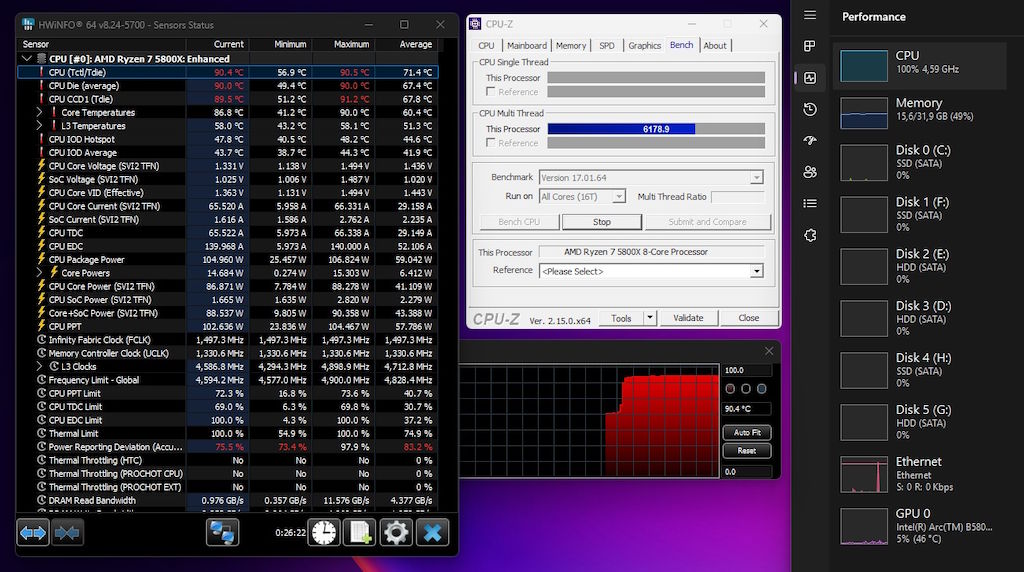Screen dimensions: 1024x572
Task: Open App history icon in Task Manager
Action: 810,109
